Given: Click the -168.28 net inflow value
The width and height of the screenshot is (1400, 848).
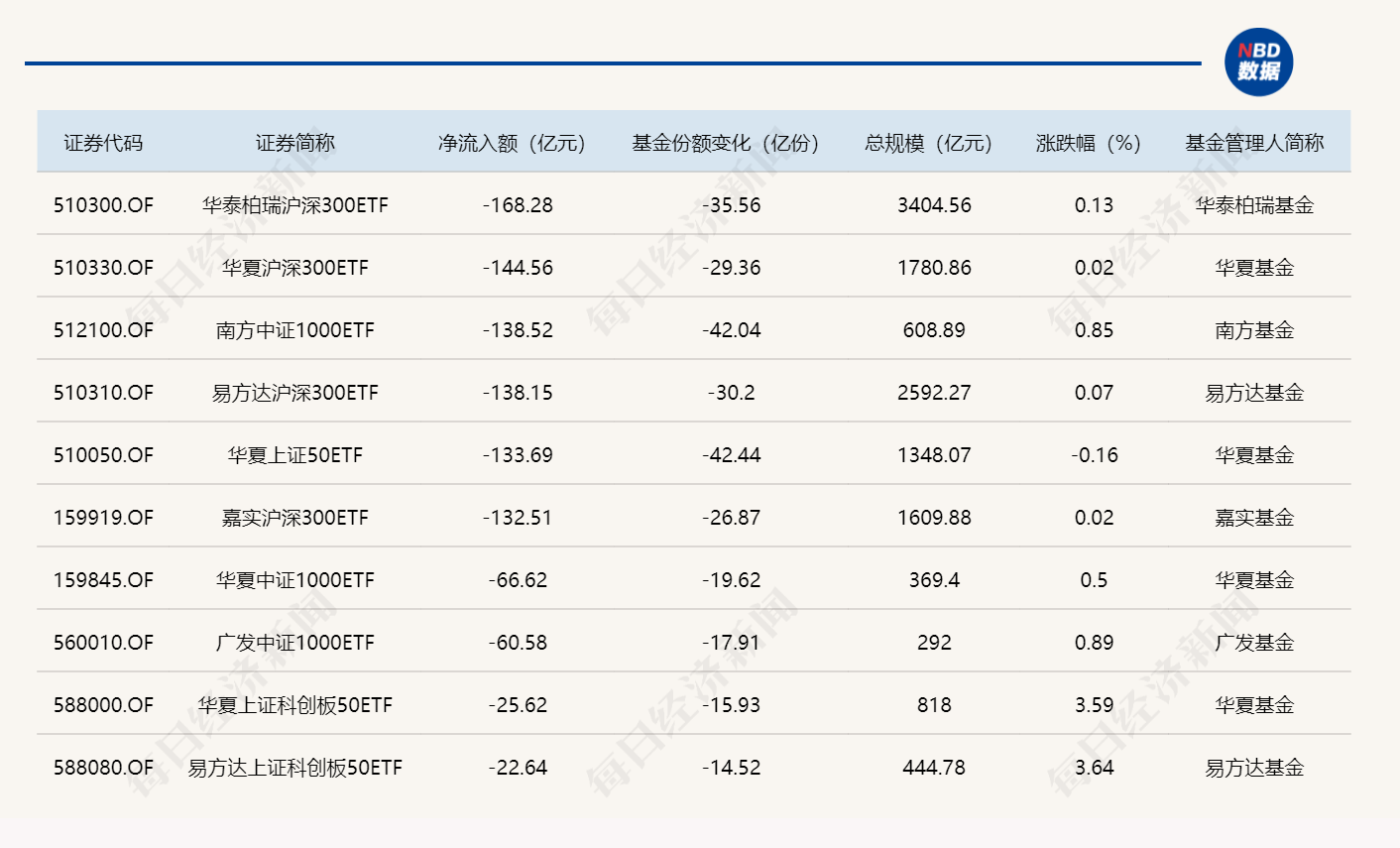Looking at the screenshot, I should 516,205.
